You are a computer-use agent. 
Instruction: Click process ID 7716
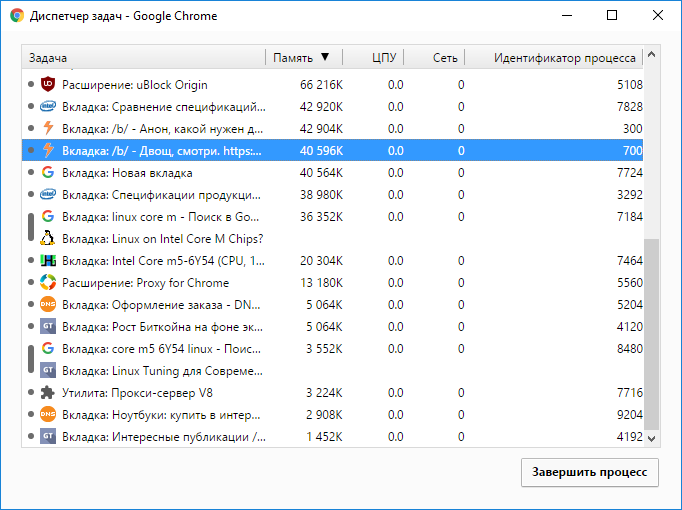pyautogui.click(x=630, y=393)
